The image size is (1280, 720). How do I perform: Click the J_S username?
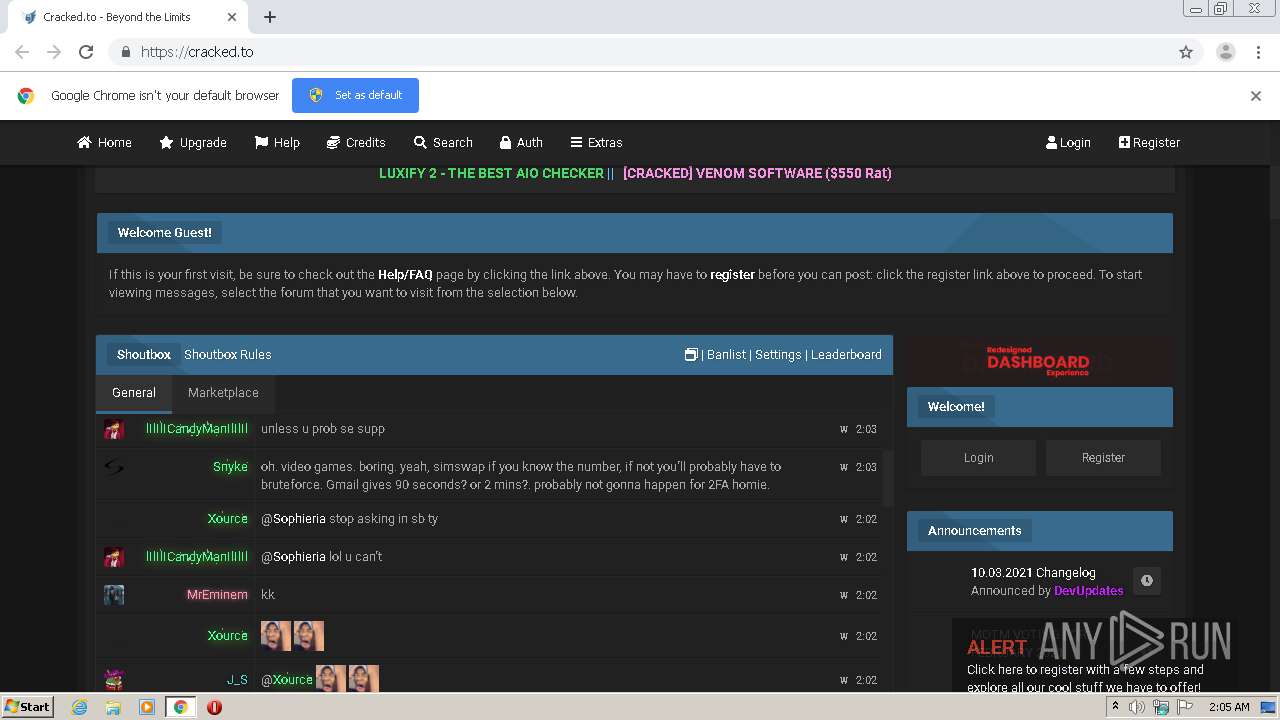(237, 680)
